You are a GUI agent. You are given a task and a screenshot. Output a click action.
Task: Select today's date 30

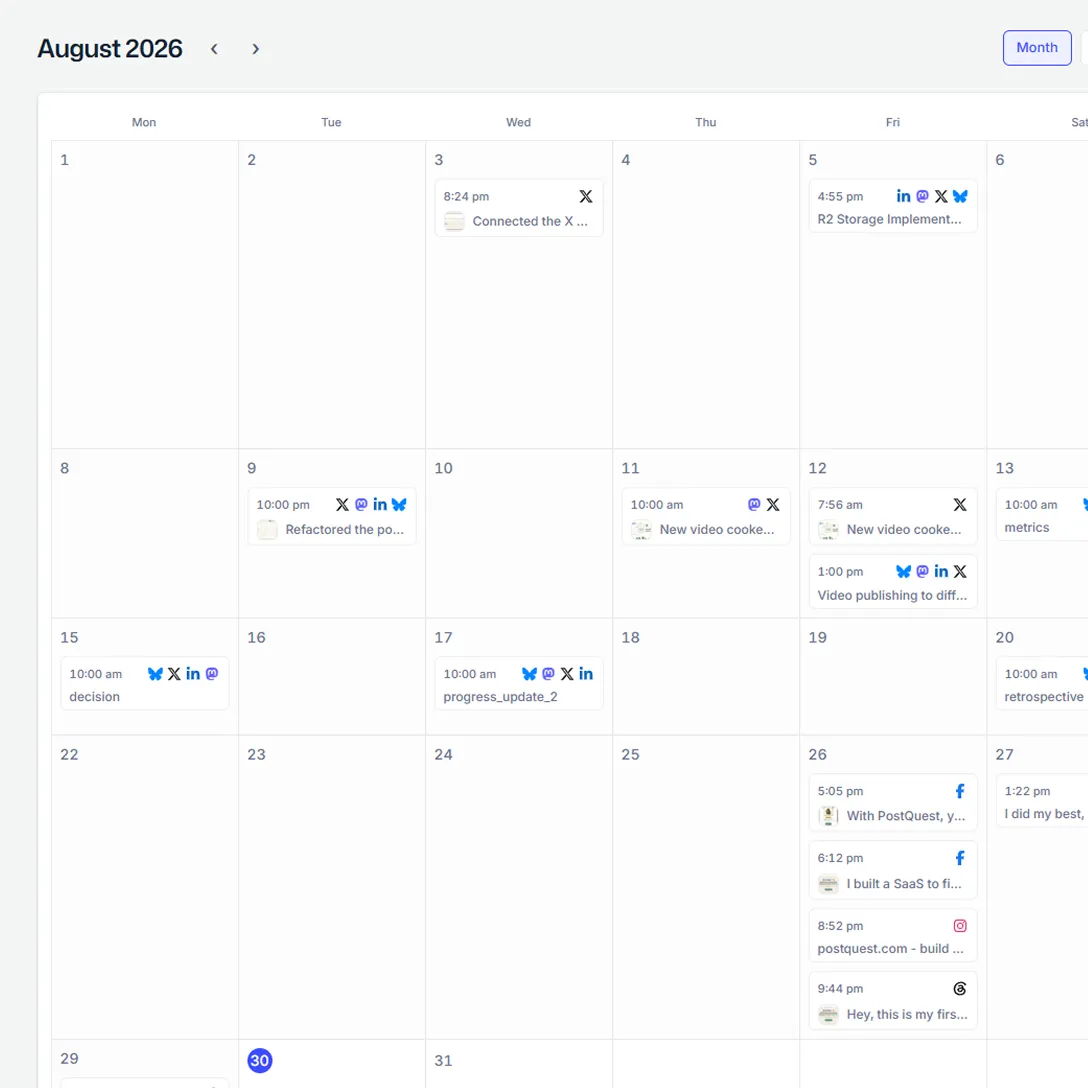coord(260,1060)
